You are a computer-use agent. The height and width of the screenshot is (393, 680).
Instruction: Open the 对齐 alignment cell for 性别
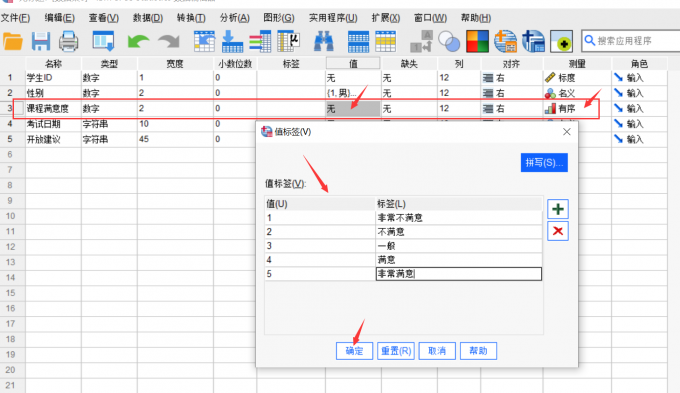point(512,93)
